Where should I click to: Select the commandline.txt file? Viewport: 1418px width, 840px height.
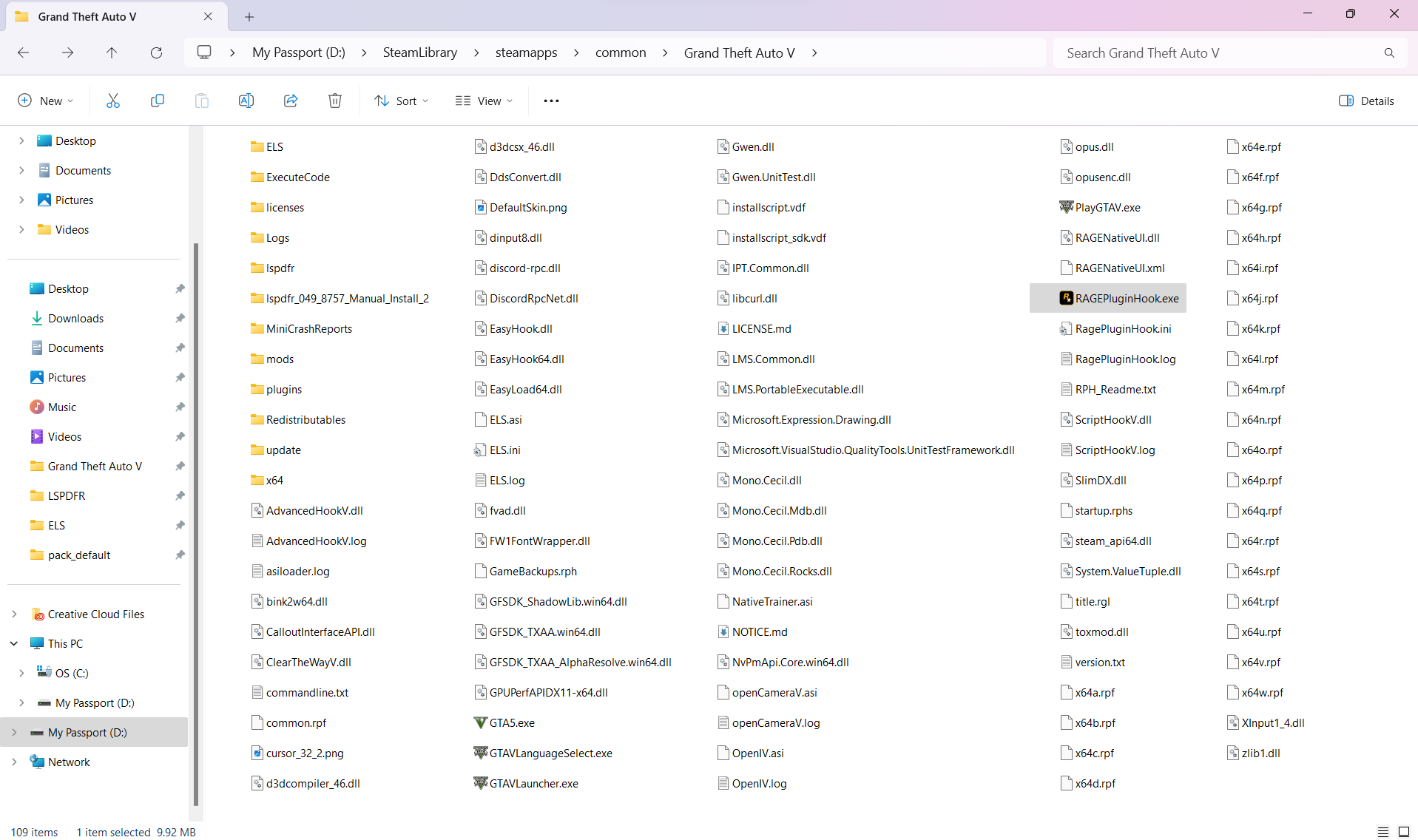coord(300,692)
